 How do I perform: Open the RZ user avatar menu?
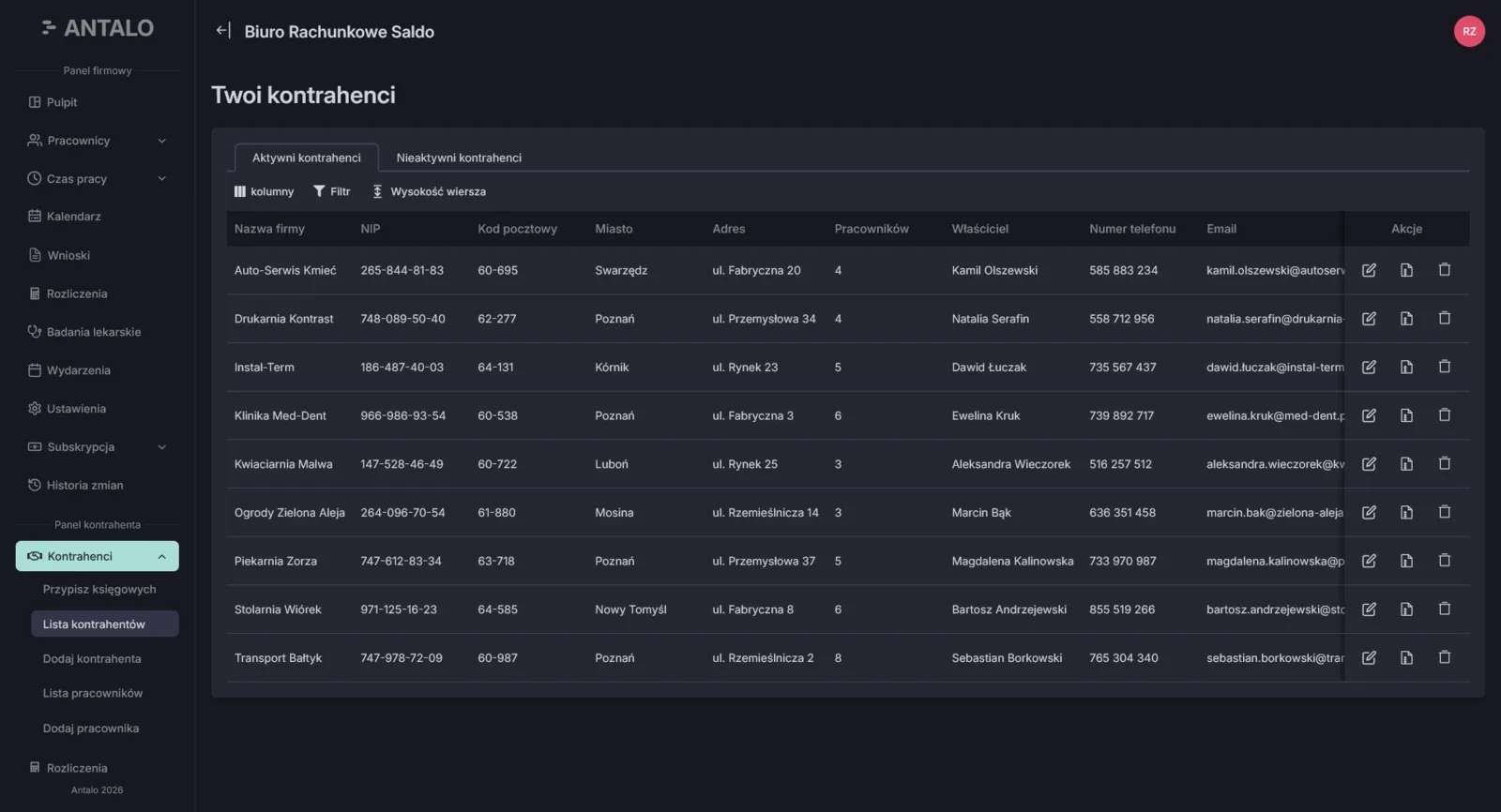pos(1469,31)
